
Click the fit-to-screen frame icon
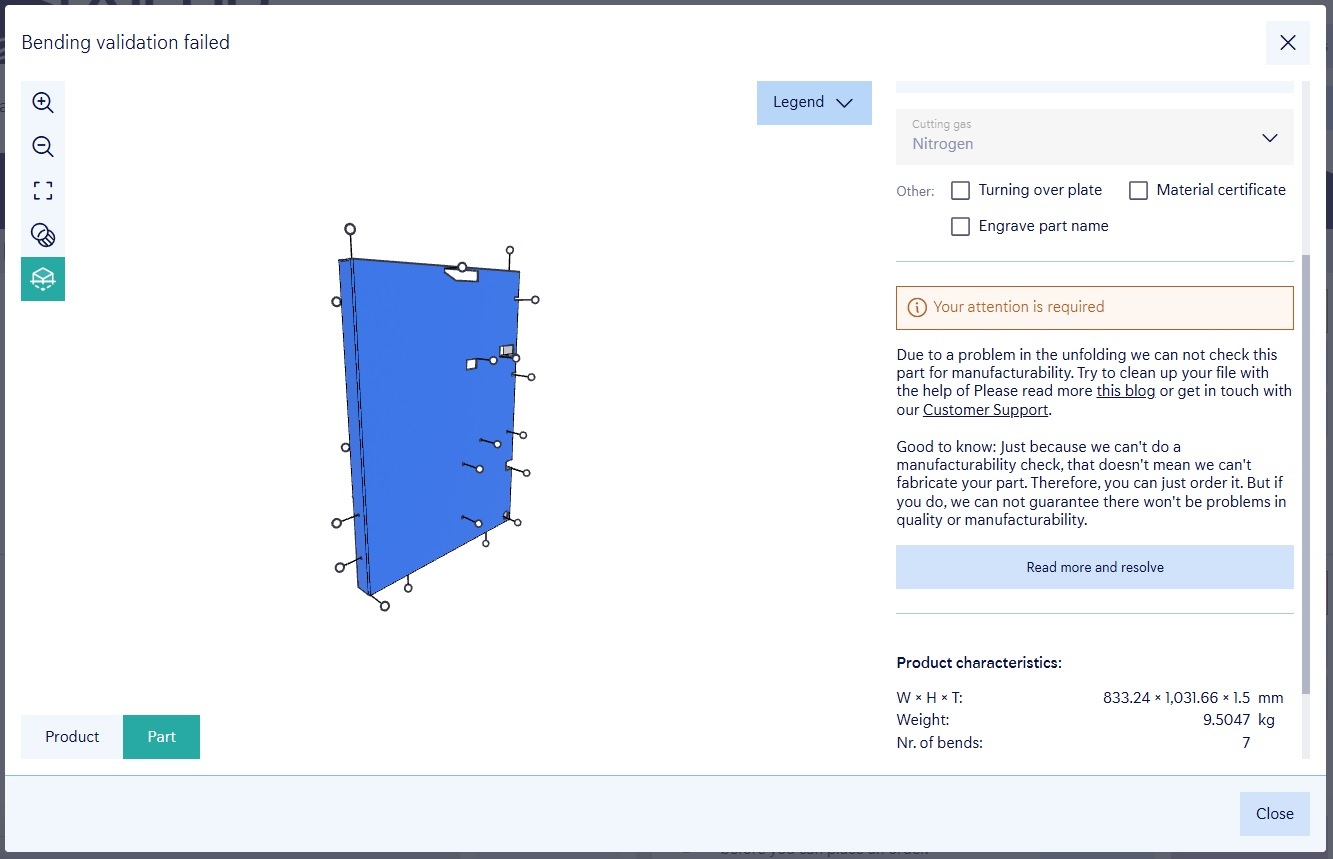[43, 191]
